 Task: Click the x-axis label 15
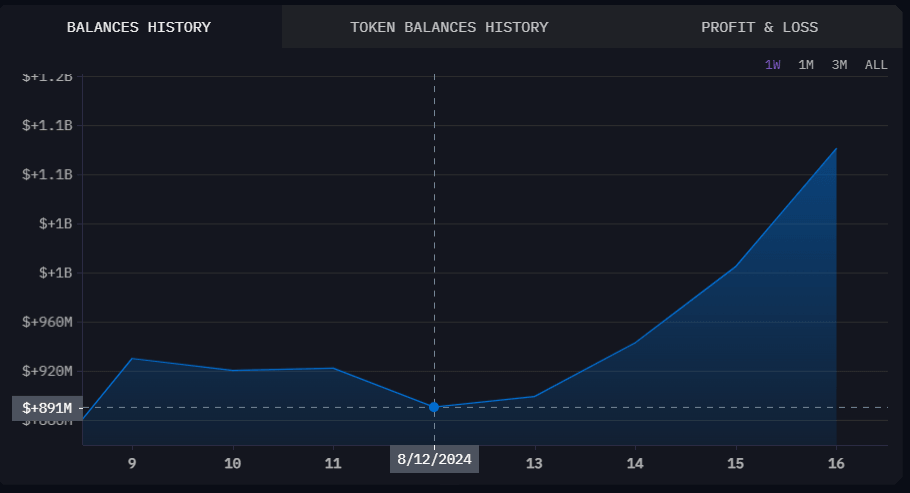[735, 463]
